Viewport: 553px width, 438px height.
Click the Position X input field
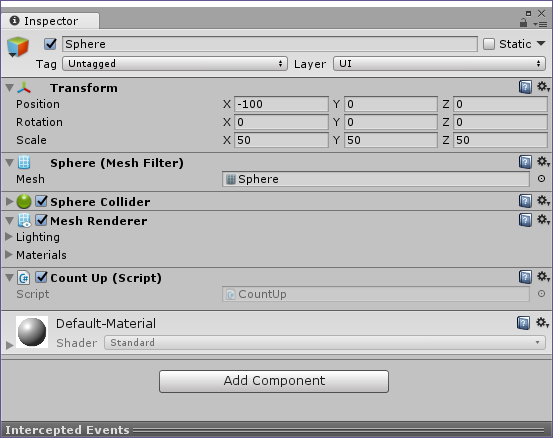(x=281, y=104)
